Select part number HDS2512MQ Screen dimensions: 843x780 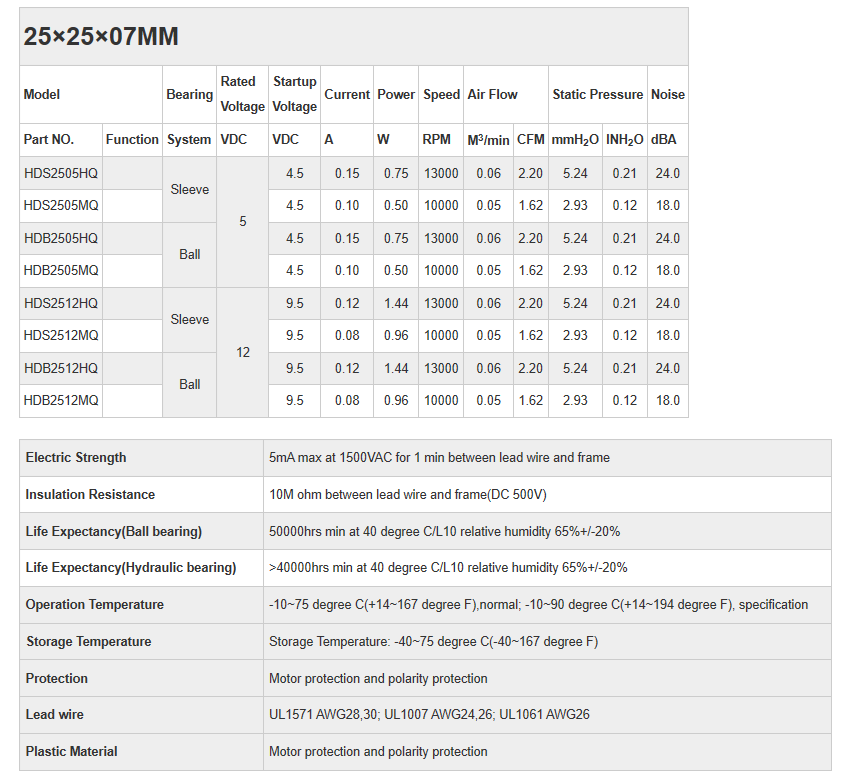[x=61, y=335]
